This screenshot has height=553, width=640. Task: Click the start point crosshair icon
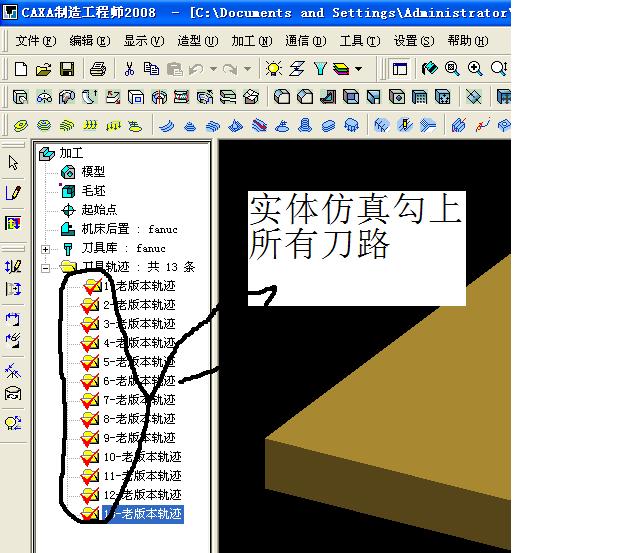(x=68, y=210)
